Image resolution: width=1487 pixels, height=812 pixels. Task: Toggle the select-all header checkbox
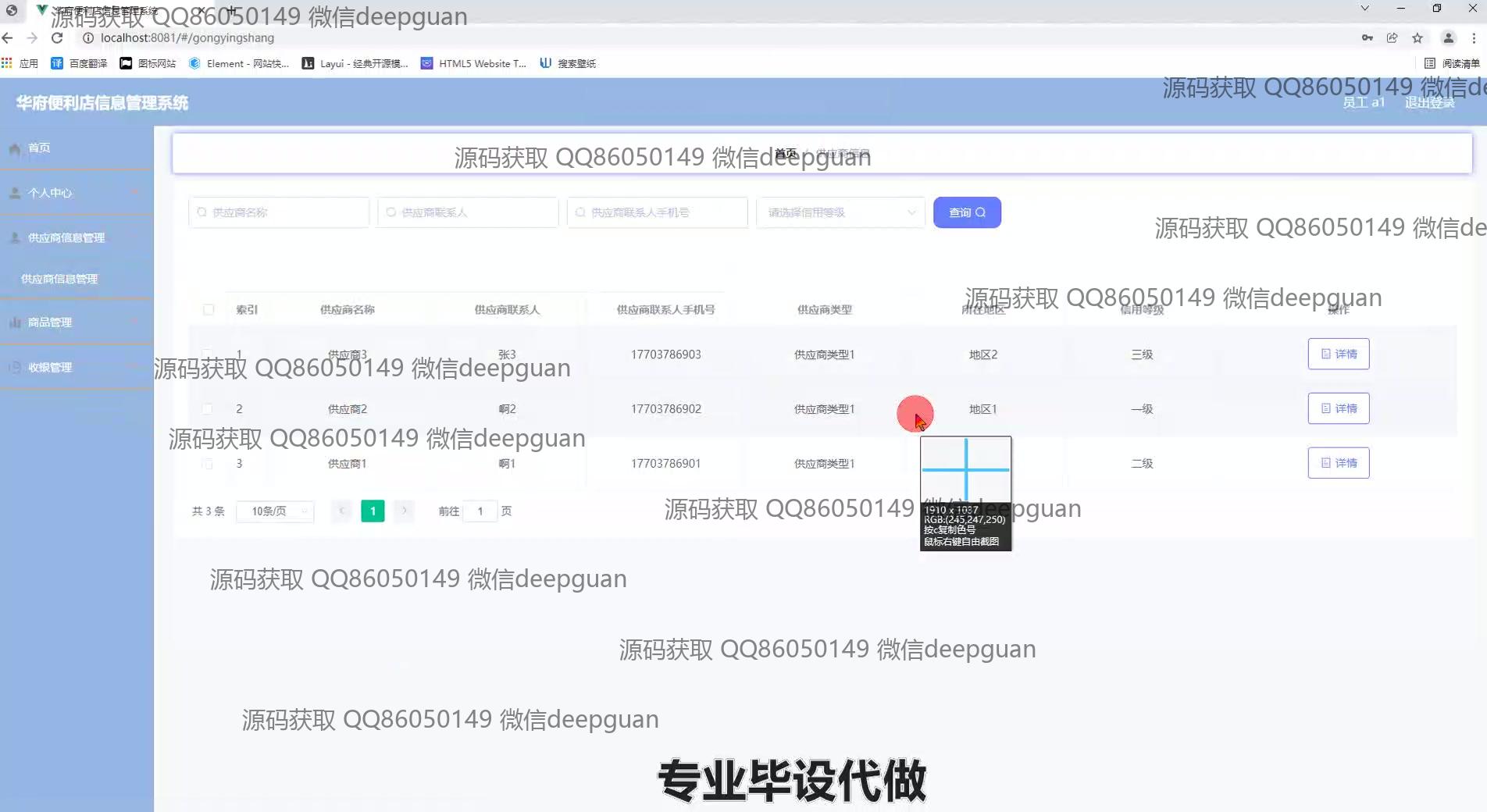pos(209,310)
